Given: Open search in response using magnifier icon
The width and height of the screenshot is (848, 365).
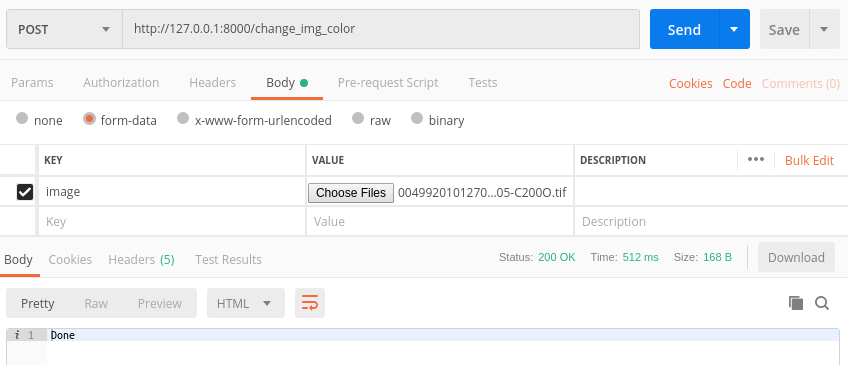Looking at the screenshot, I should 822,303.
